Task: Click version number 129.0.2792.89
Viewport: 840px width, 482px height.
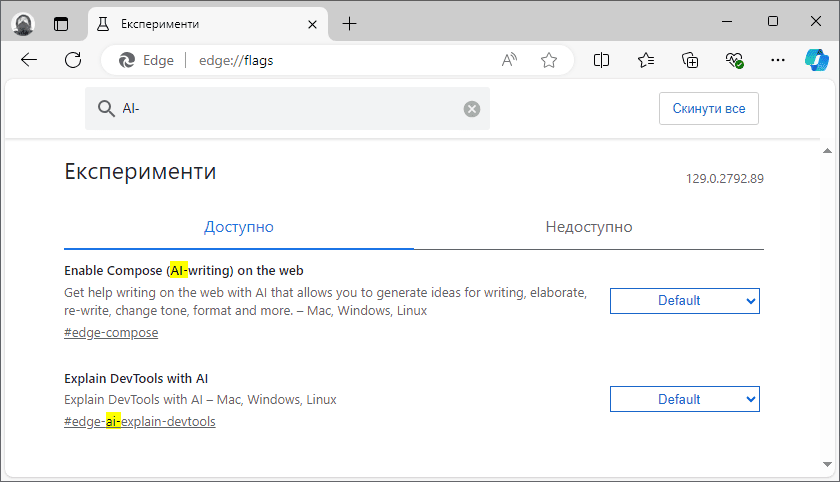Action: pyautogui.click(x=725, y=179)
